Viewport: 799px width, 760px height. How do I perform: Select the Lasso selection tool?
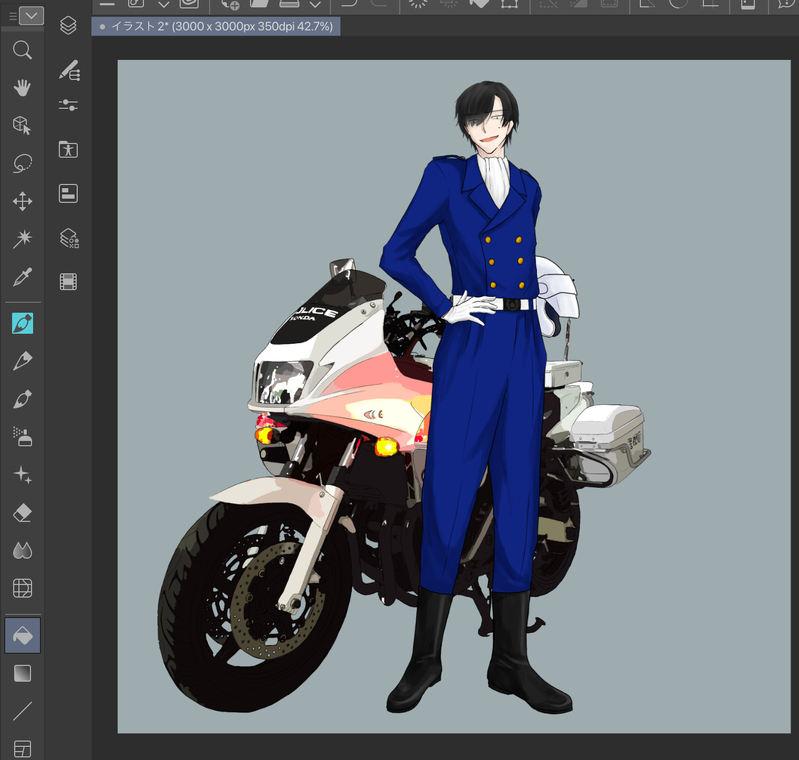22,164
